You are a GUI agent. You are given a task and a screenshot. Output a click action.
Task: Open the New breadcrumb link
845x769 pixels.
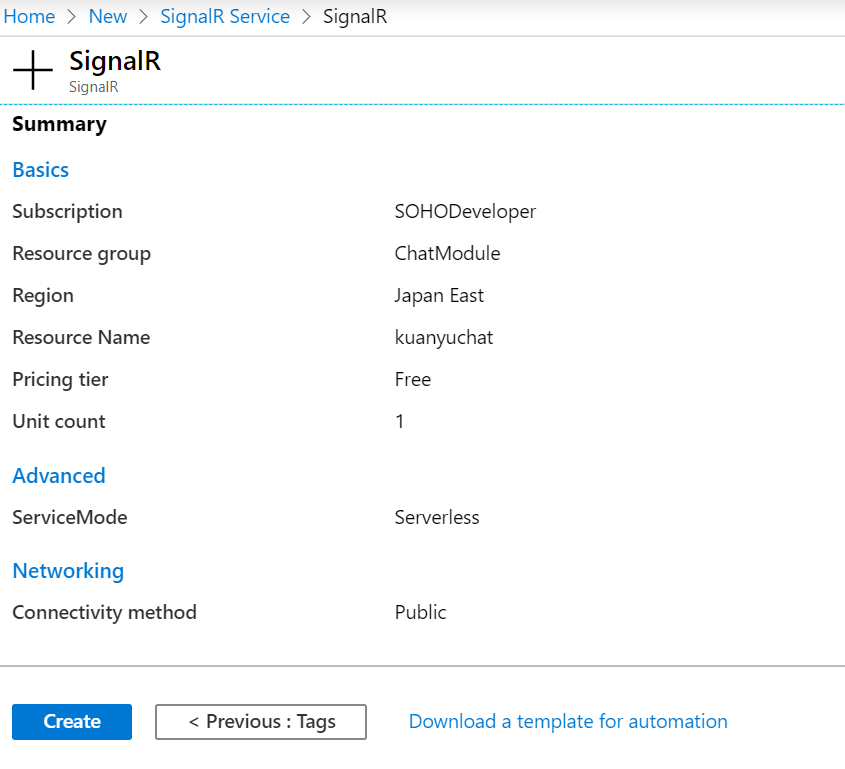coord(108,17)
